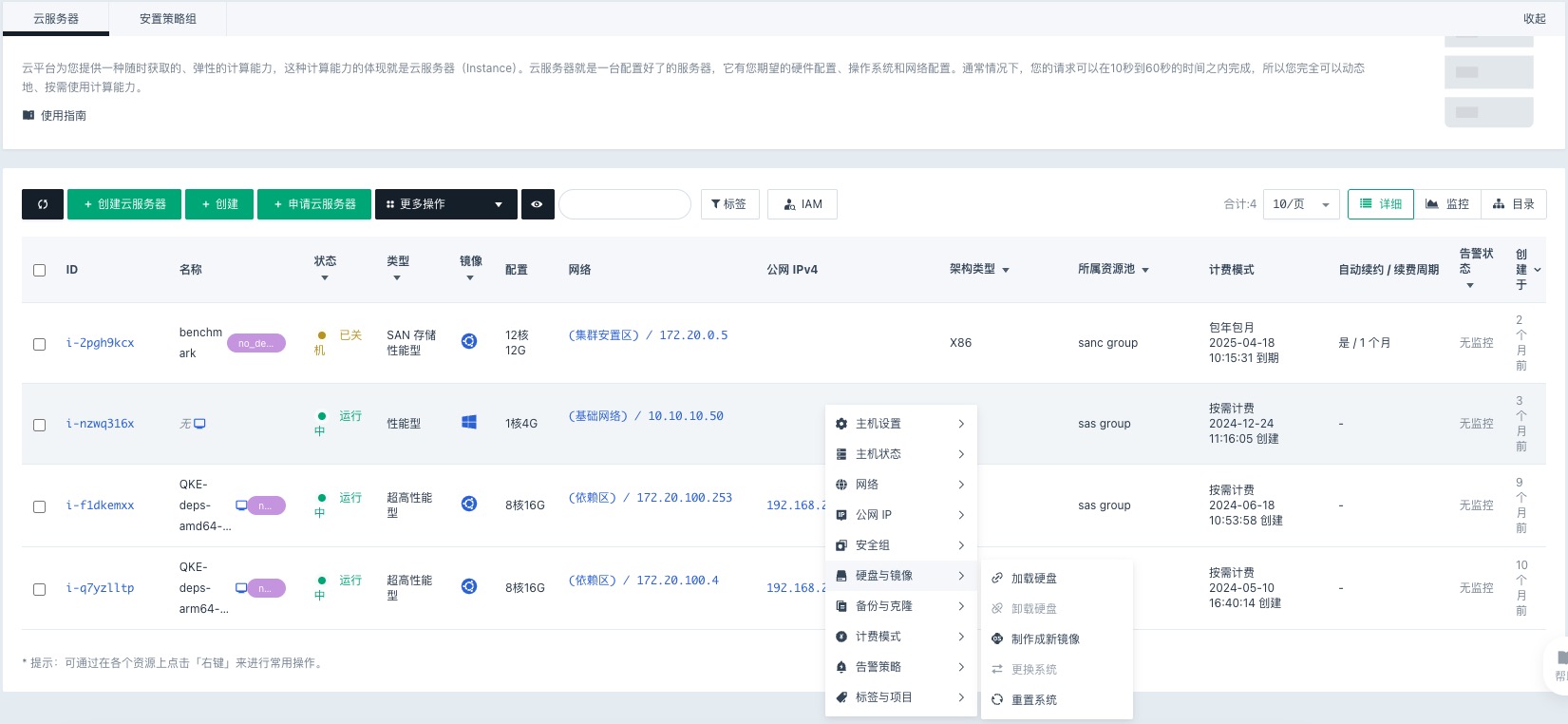Click the refresh icon button
The height and width of the screenshot is (724, 1568).
pyautogui.click(x=43, y=204)
